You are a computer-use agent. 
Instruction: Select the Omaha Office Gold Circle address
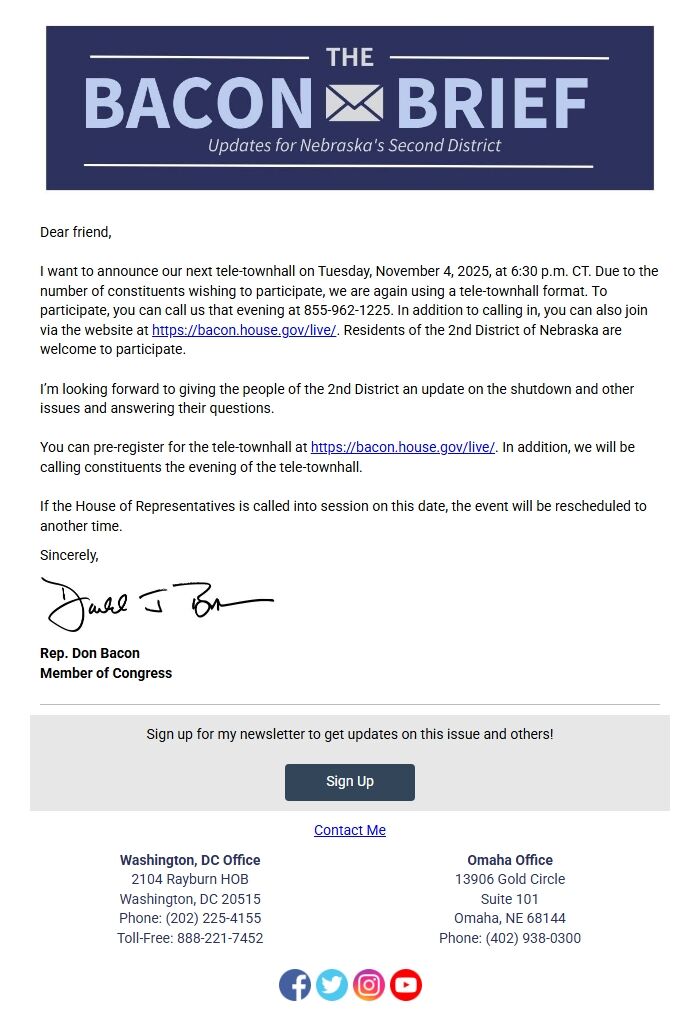tap(510, 879)
